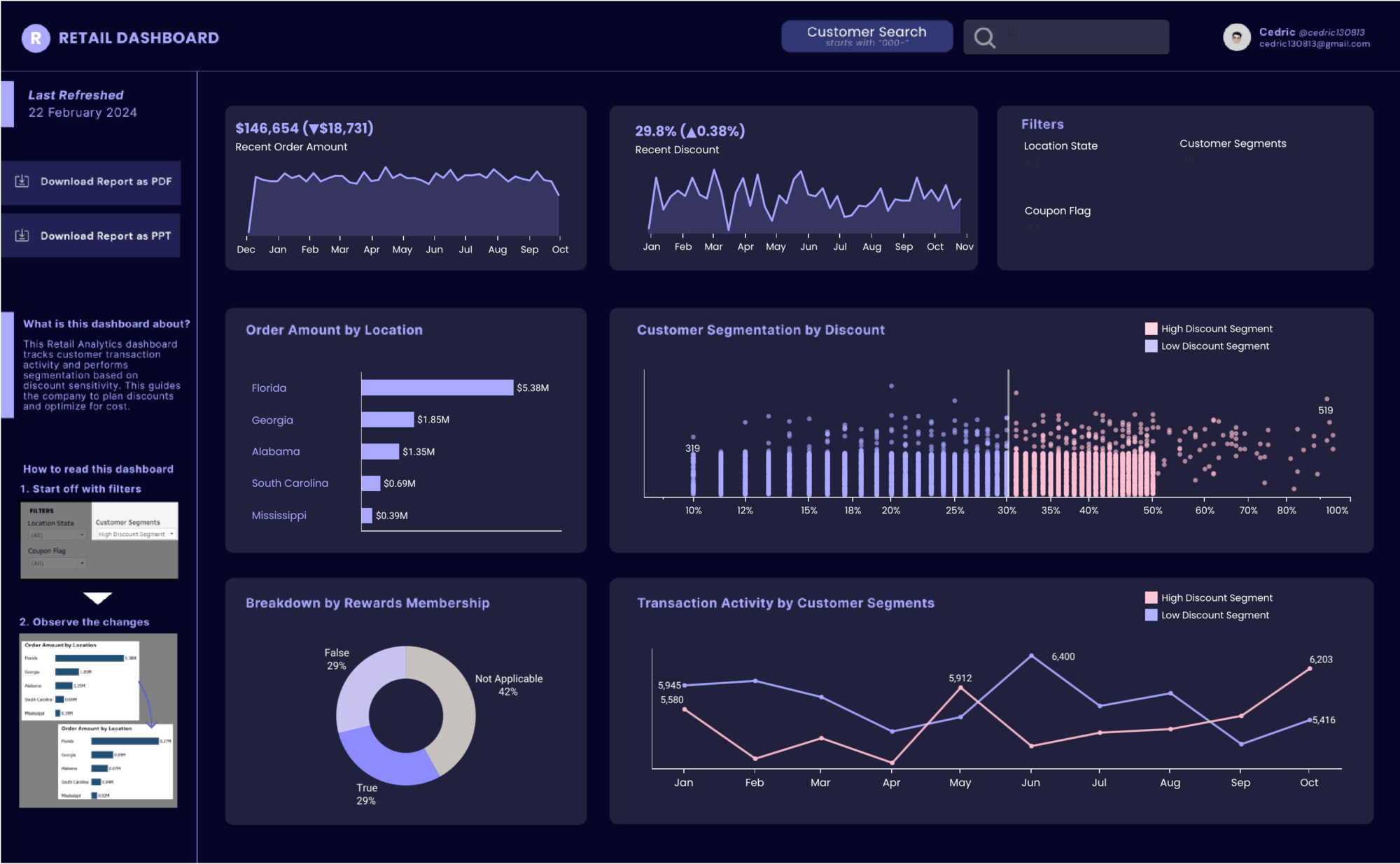Click the 5,416 October data label

[x=1324, y=720]
